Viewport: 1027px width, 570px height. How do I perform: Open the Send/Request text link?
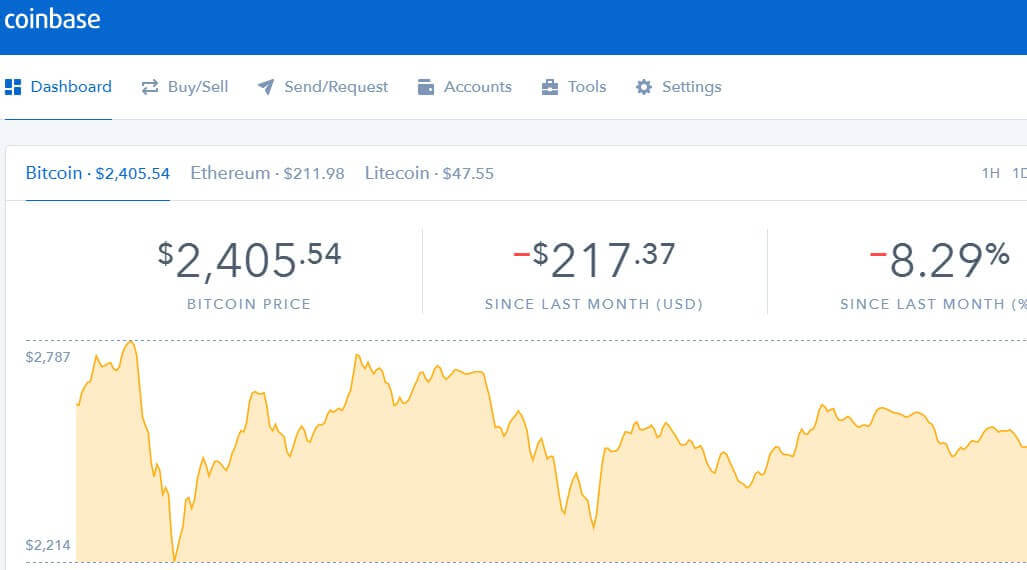tap(336, 87)
